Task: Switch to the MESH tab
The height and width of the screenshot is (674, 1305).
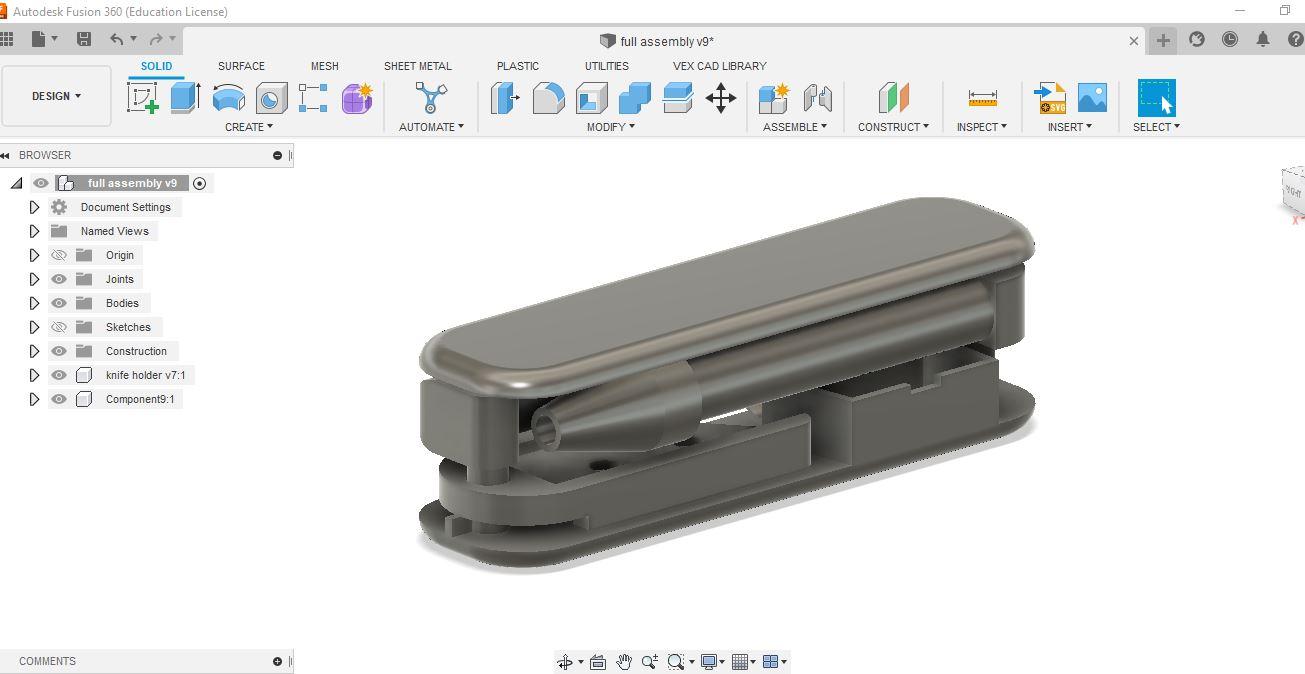Action: pyautogui.click(x=324, y=66)
